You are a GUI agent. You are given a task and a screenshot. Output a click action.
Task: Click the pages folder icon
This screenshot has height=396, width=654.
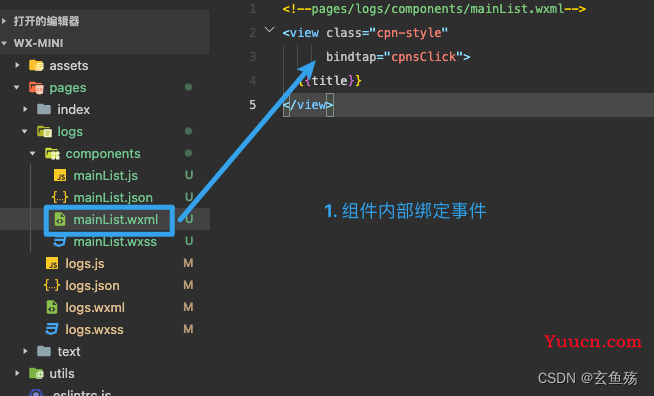tap(36, 88)
